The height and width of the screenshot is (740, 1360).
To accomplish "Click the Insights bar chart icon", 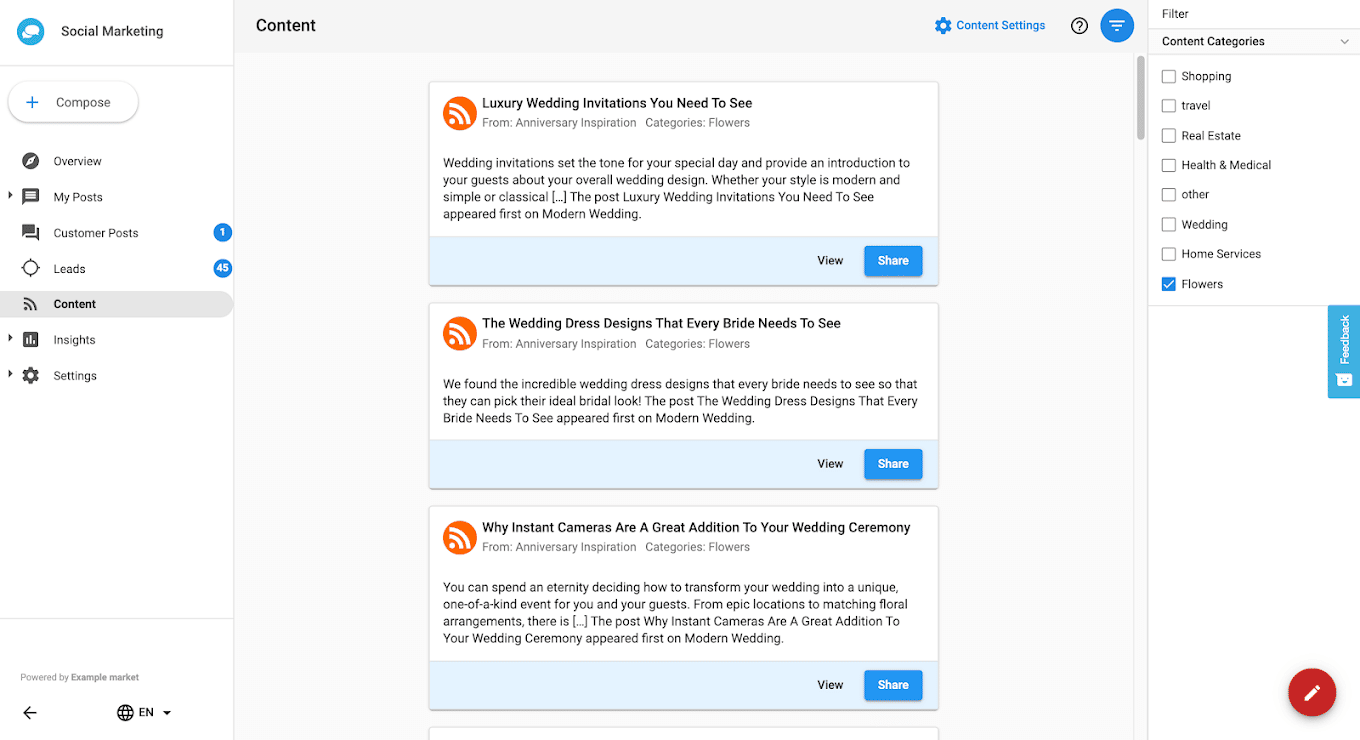I will point(31,340).
